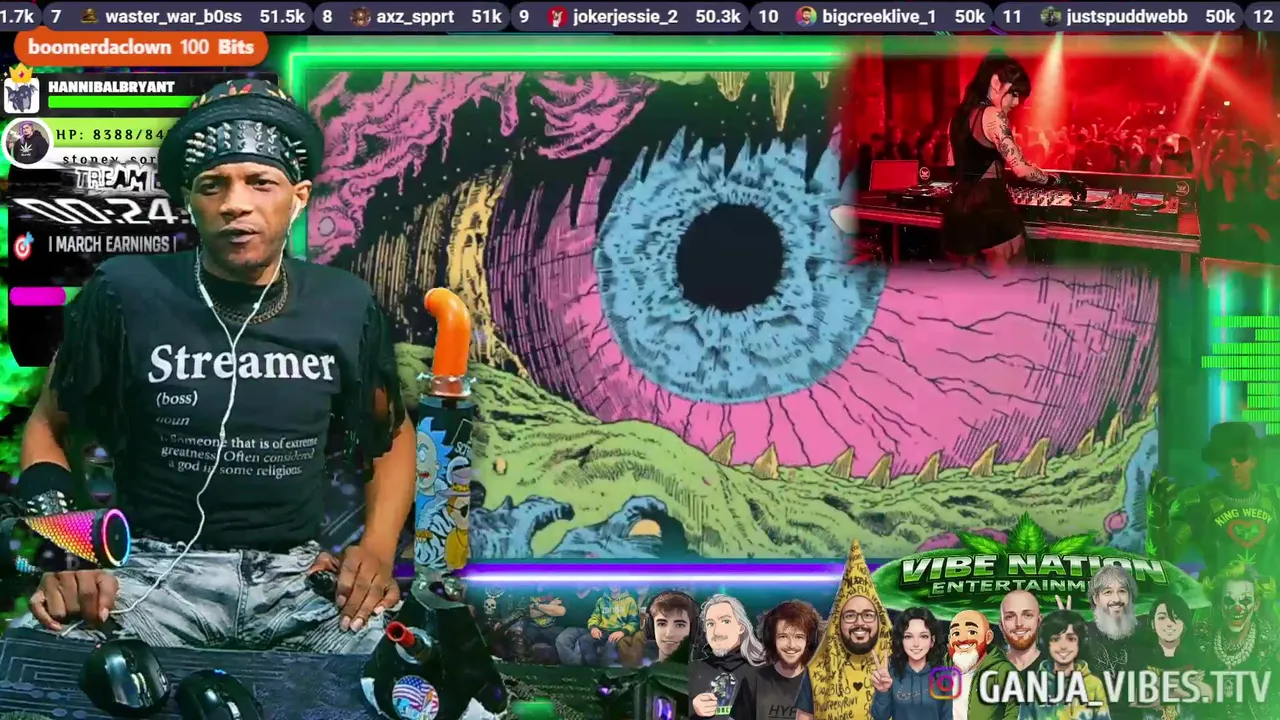Screen dimensions: 1280x720
Task: Select axz_spprt name in ticker
Action: 415,16
